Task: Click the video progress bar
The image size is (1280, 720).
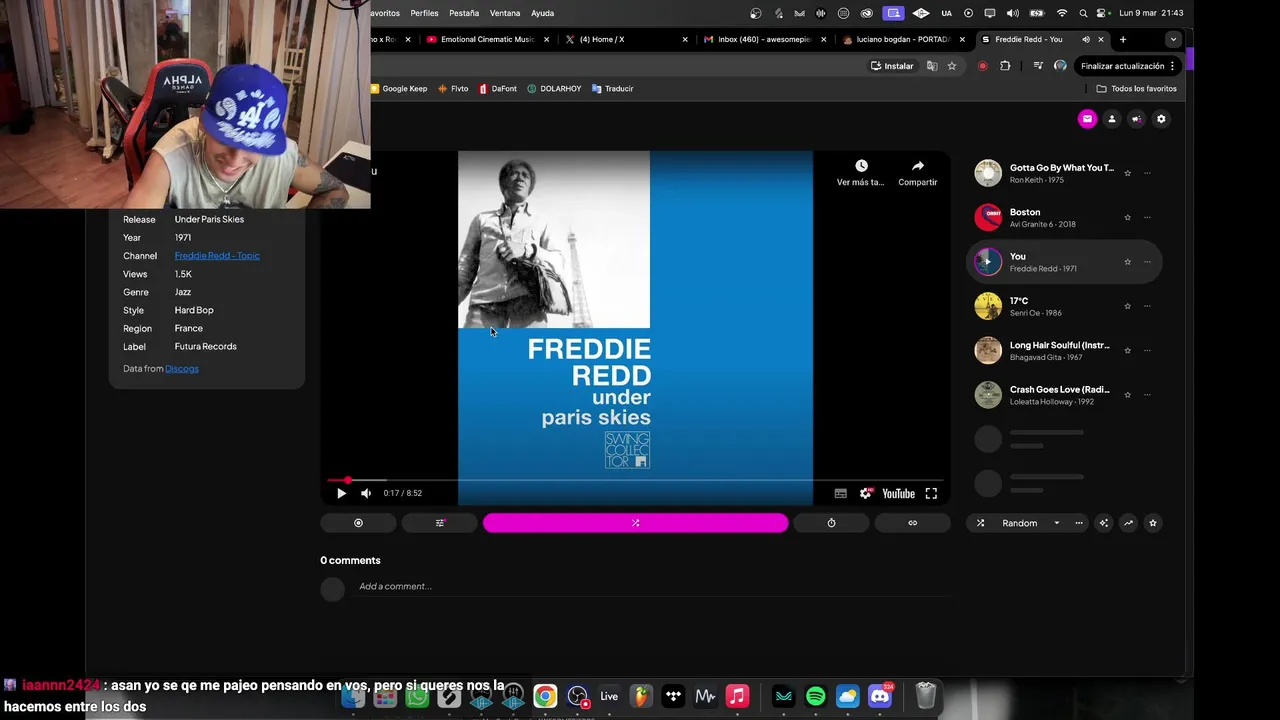Action: [x=635, y=480]
